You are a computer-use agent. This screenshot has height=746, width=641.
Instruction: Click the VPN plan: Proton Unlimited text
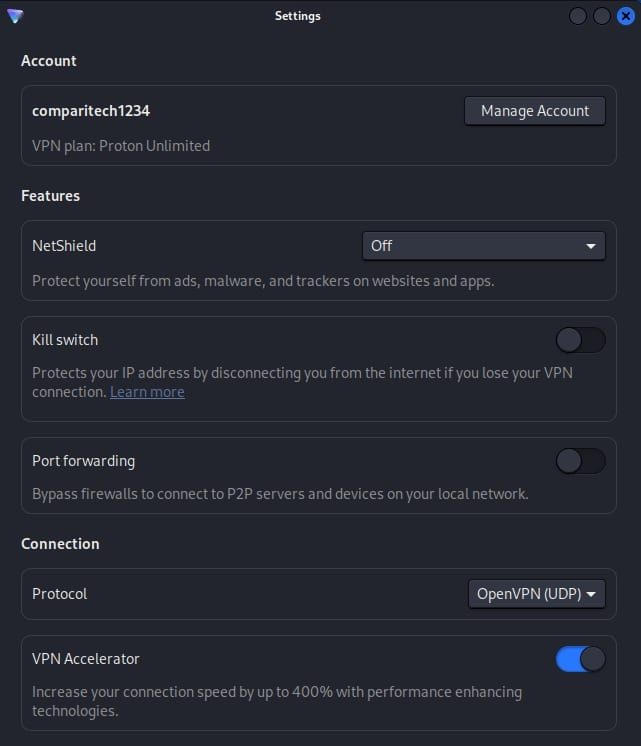(121, 146)
